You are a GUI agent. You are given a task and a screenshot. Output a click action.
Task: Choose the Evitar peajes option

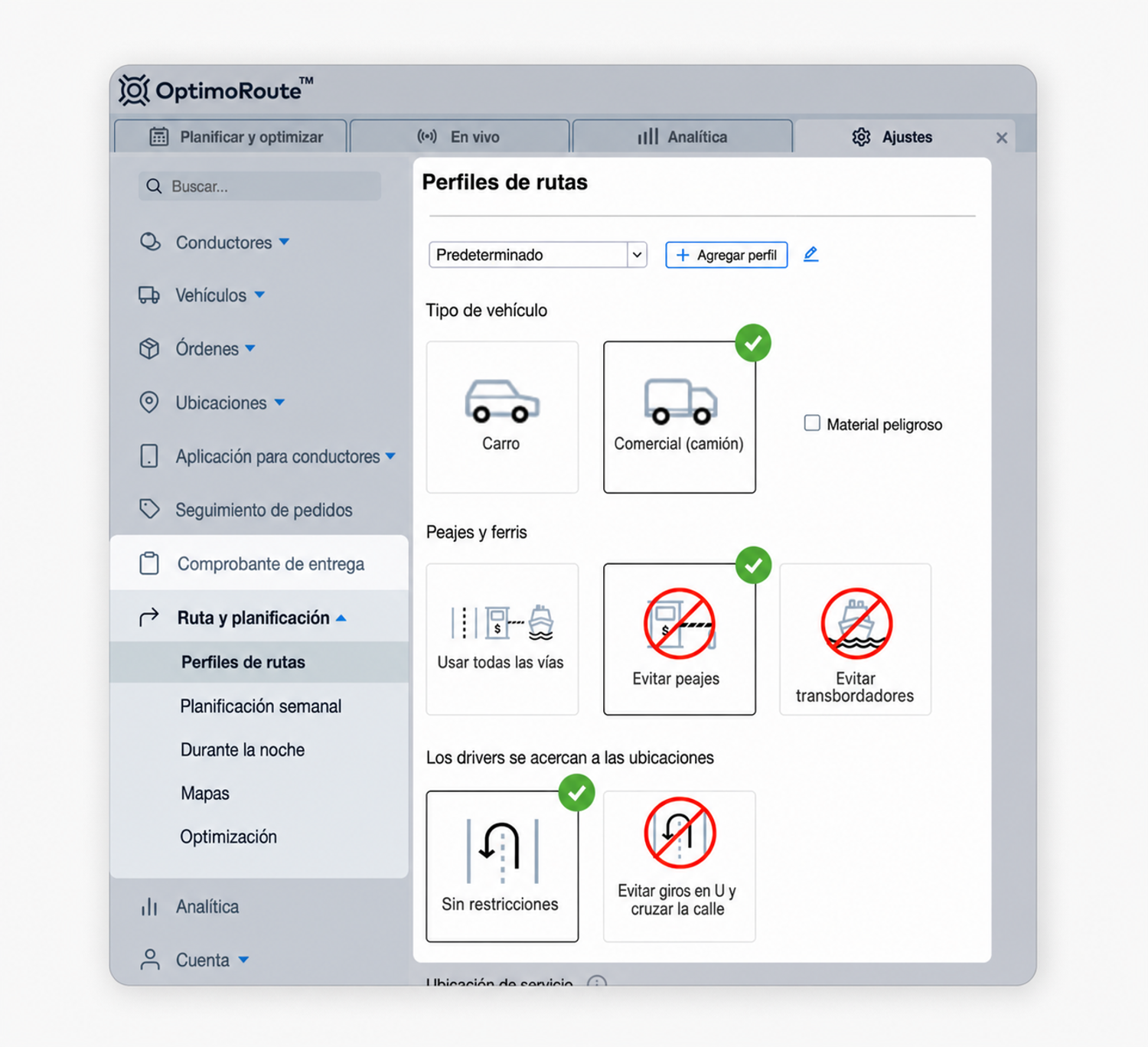tap(680, 639)
